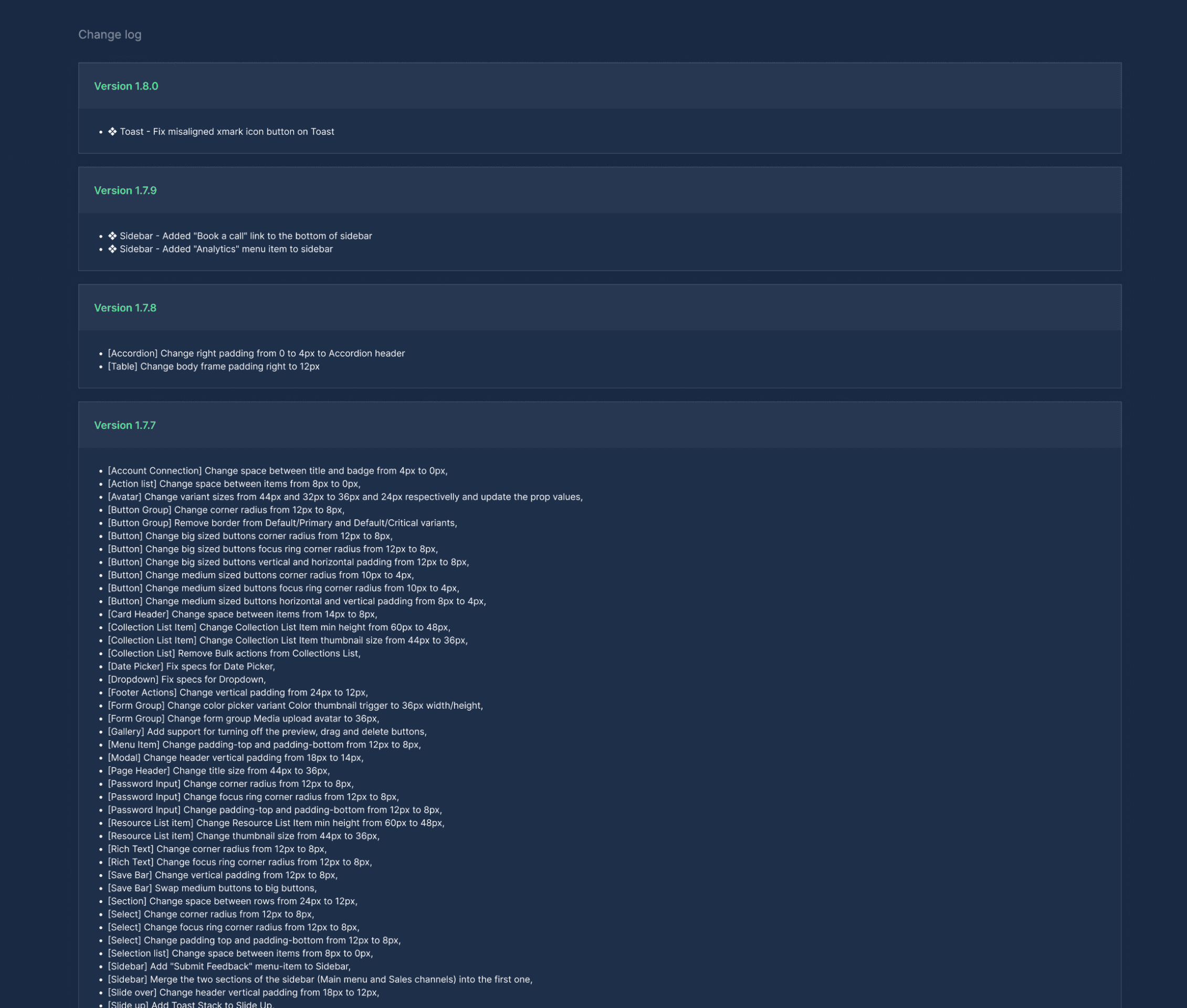The height and width of the screenshot is (1008, 1187).
Task: Click Sidebar "Submit Feedback" menu-item entry
Action: point(229,967)
